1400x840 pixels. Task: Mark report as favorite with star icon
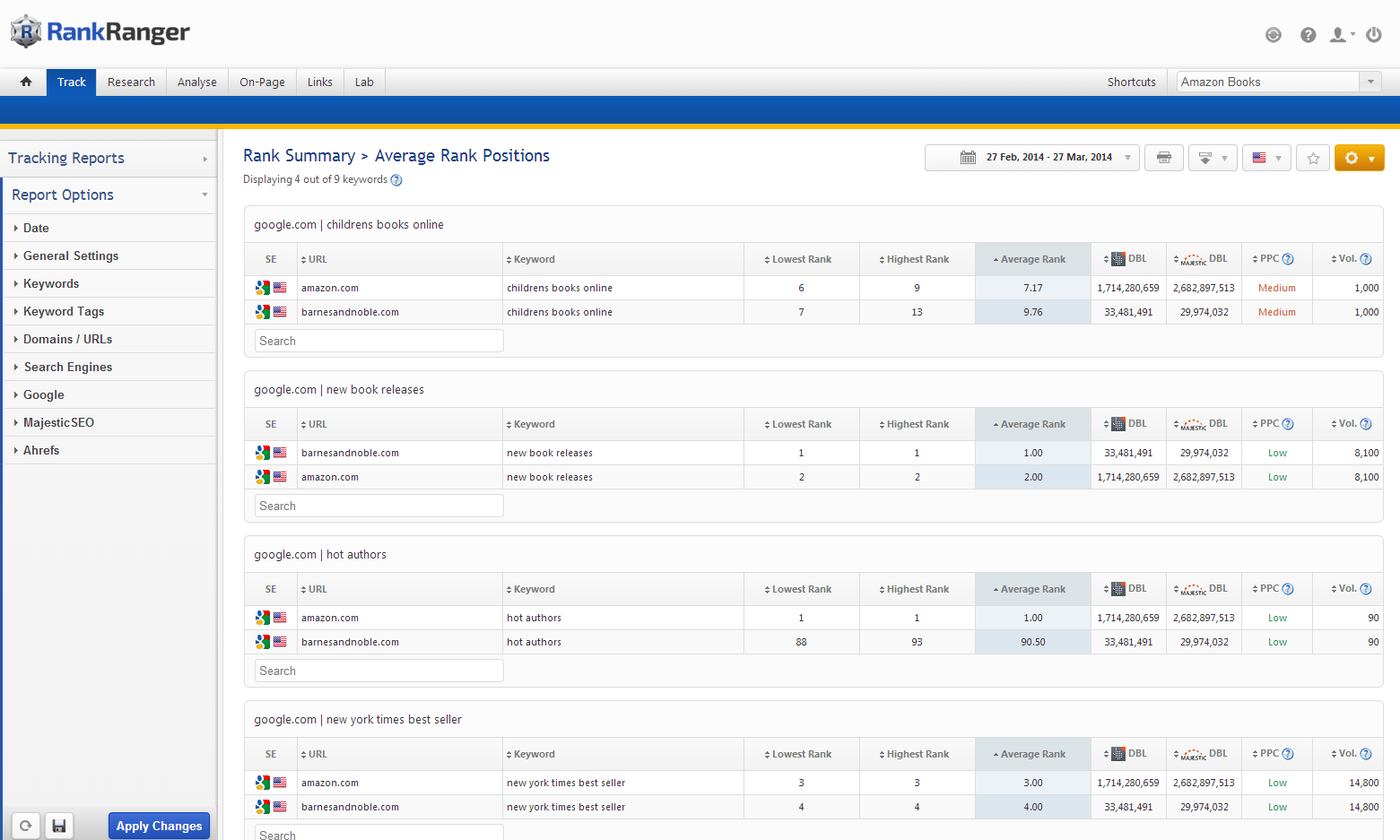point(1313,158)
